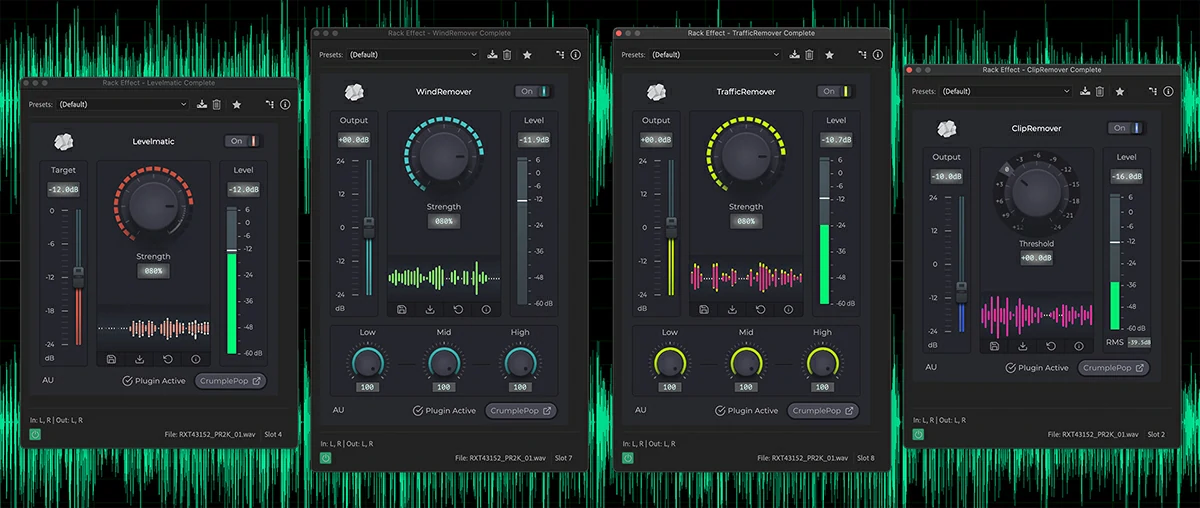Uncheck Plugin Active in TrafficRemover window

[722, 411]
